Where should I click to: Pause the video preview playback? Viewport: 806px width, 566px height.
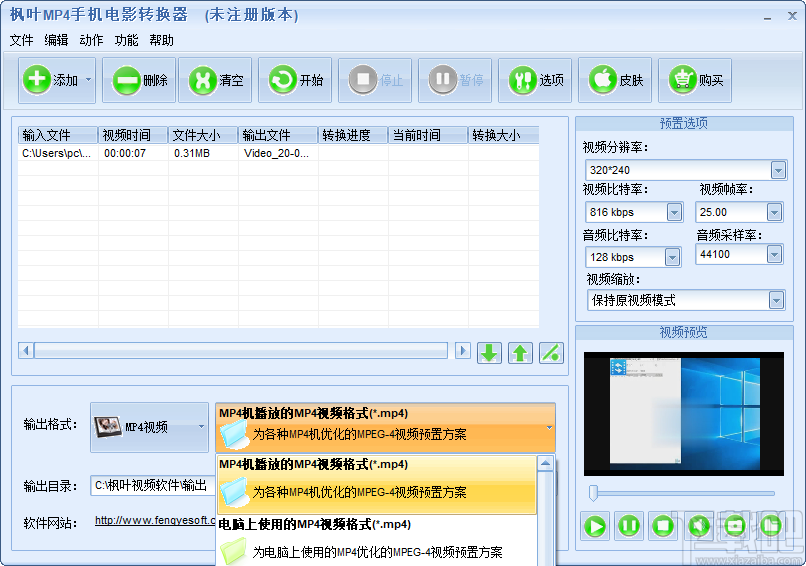[x=629, y=525]
